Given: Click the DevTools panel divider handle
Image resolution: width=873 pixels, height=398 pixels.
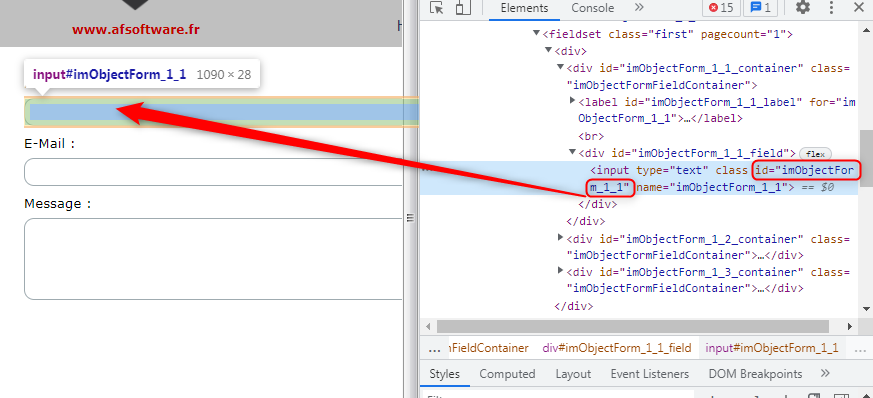Looking at the screenshot, I should [x=410, y=218].
